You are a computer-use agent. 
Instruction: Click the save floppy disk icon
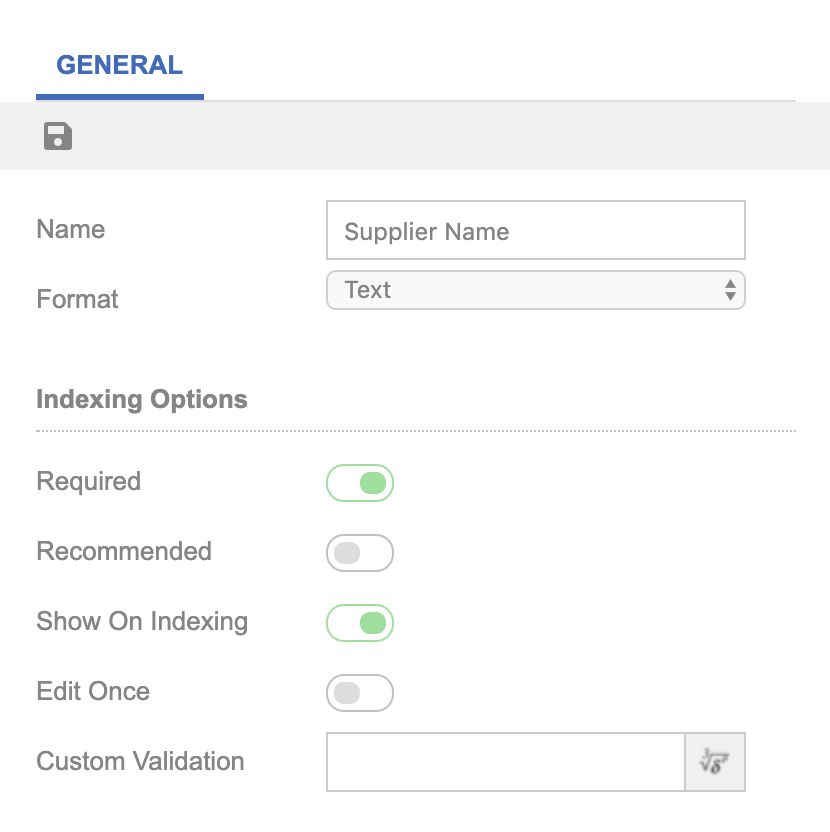point(58,136)
